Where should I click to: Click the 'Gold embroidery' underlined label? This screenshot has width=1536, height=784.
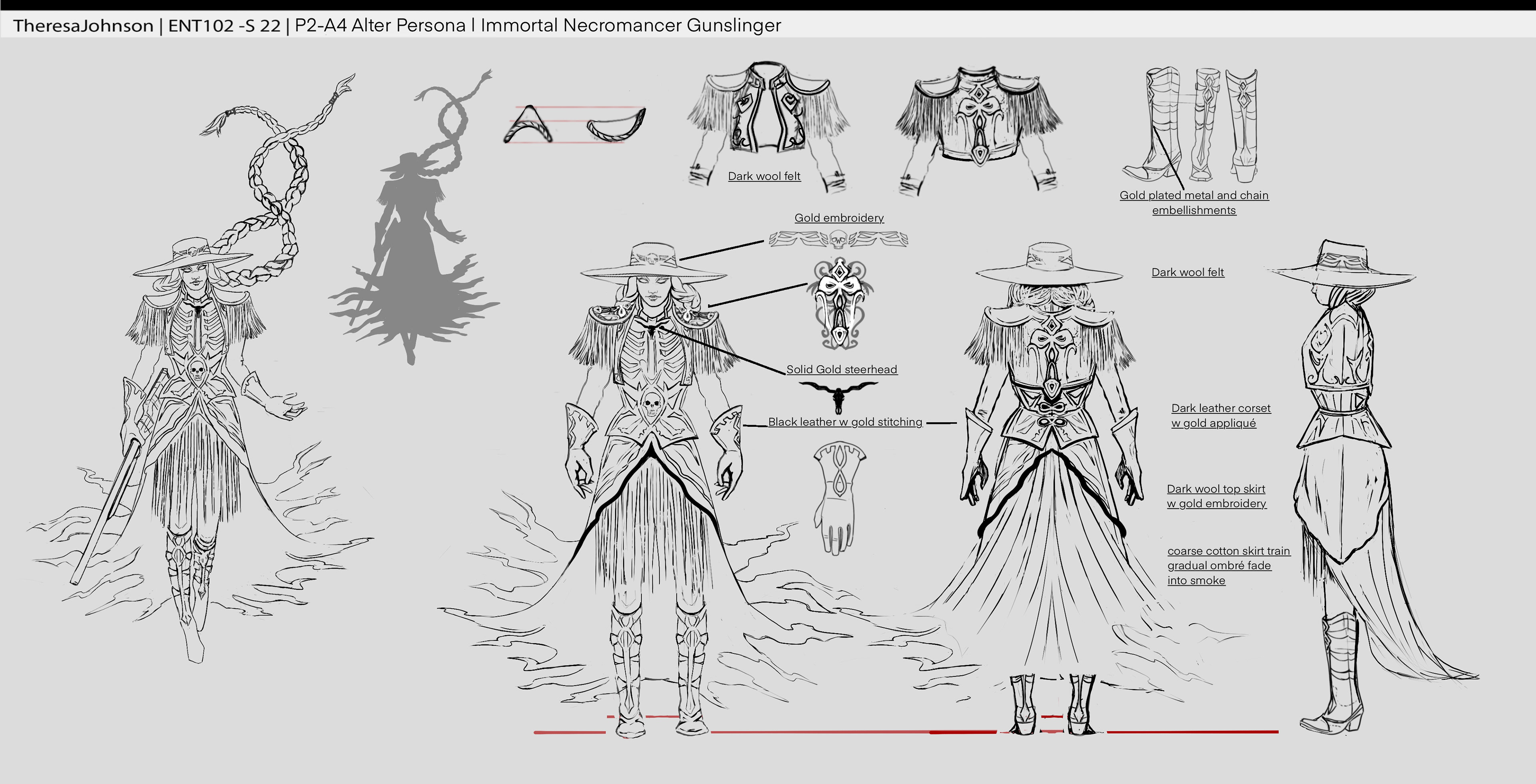(x=839, y=218)
